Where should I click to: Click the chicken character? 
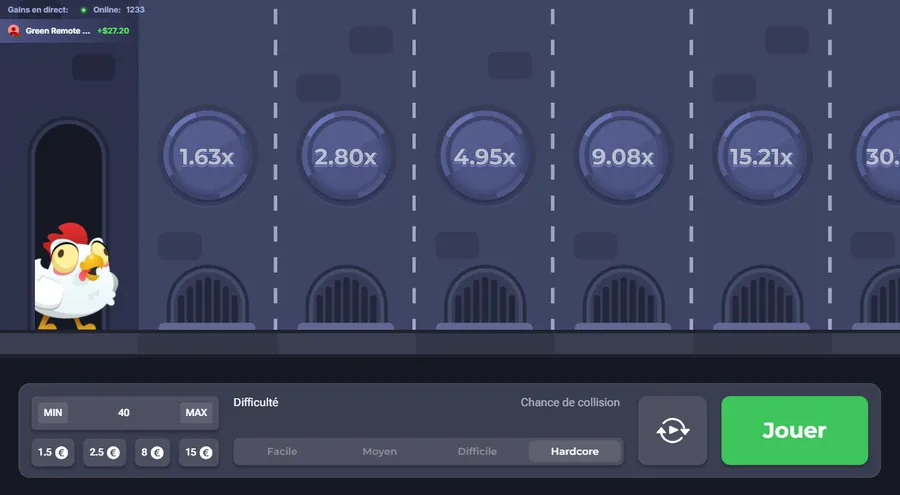pyautogui.click(x=75, y=276)
